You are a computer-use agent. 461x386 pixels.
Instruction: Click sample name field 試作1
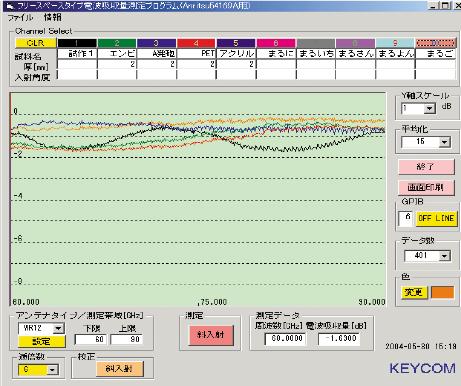click(77, 54)
